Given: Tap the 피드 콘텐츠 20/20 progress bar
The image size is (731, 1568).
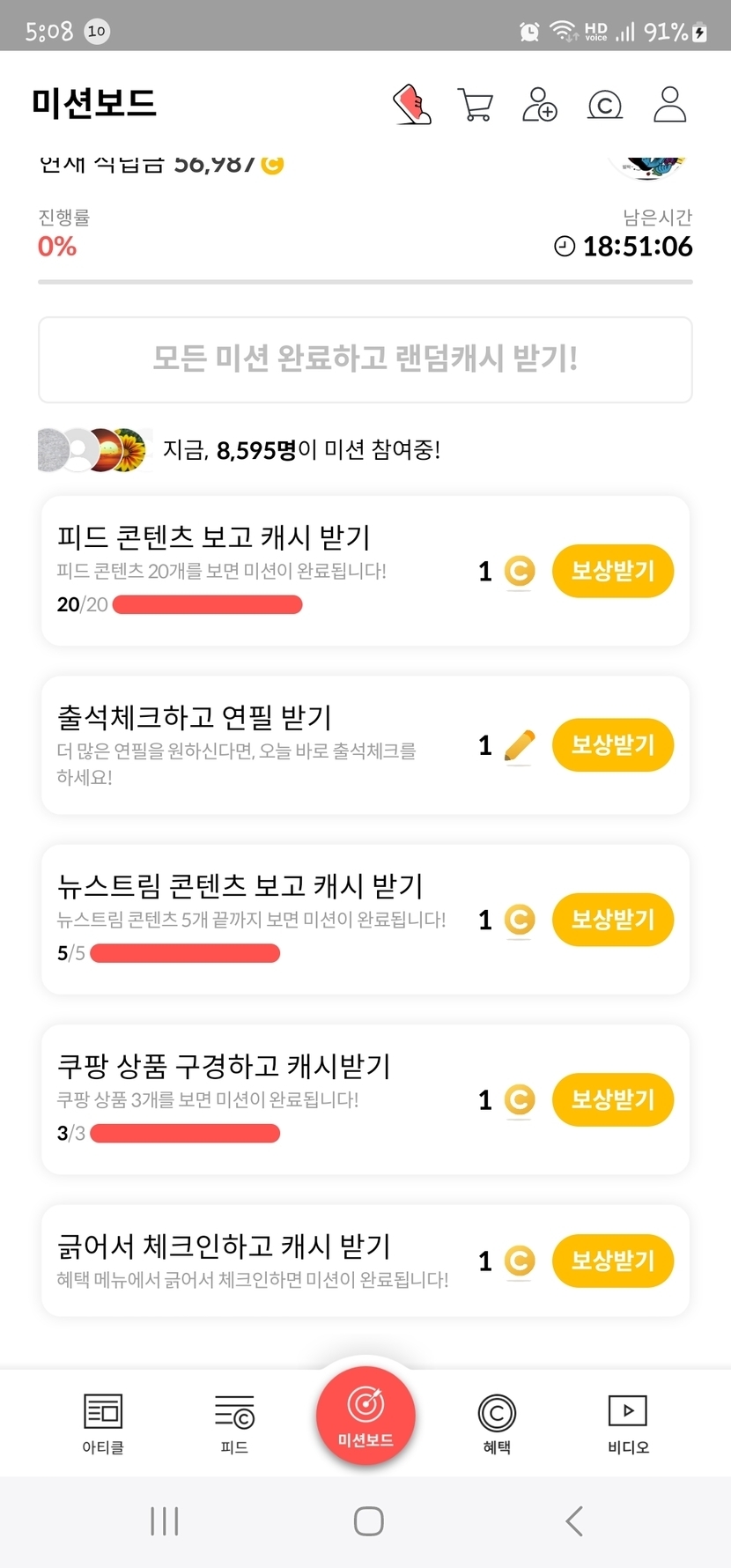Looking at the screenshot, I should click(x=208, y=605).
